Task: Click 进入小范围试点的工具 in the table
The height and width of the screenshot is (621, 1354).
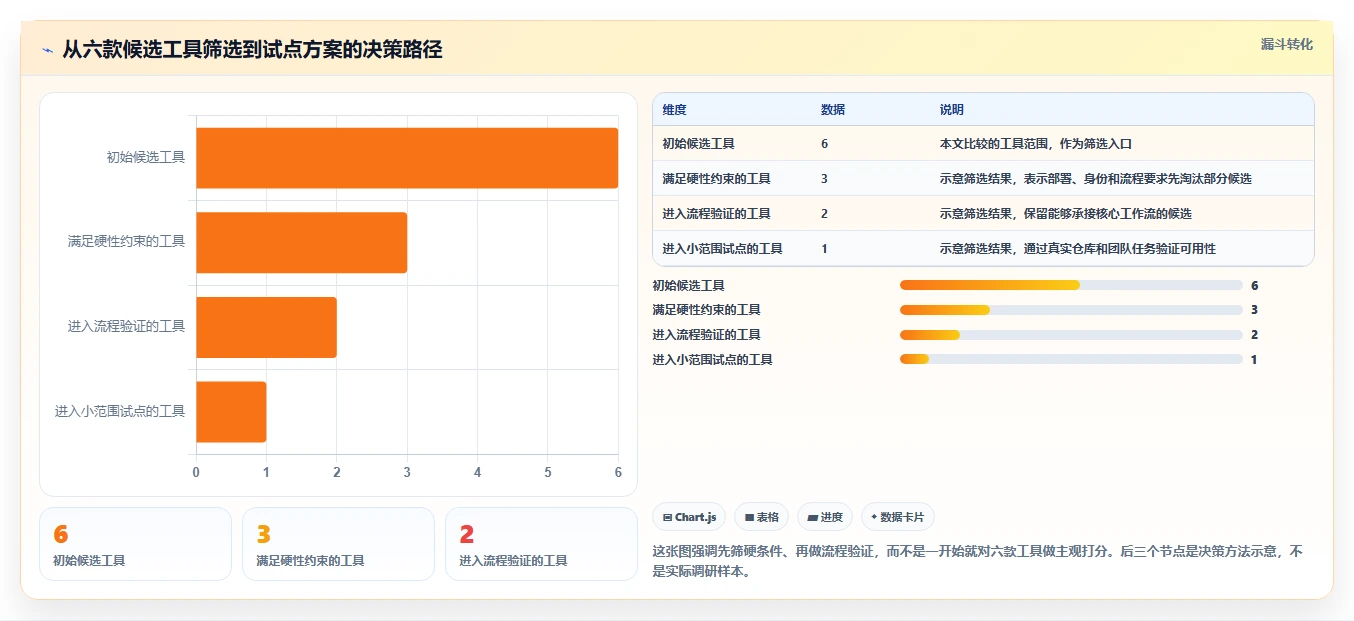Action: pos(722,249)
